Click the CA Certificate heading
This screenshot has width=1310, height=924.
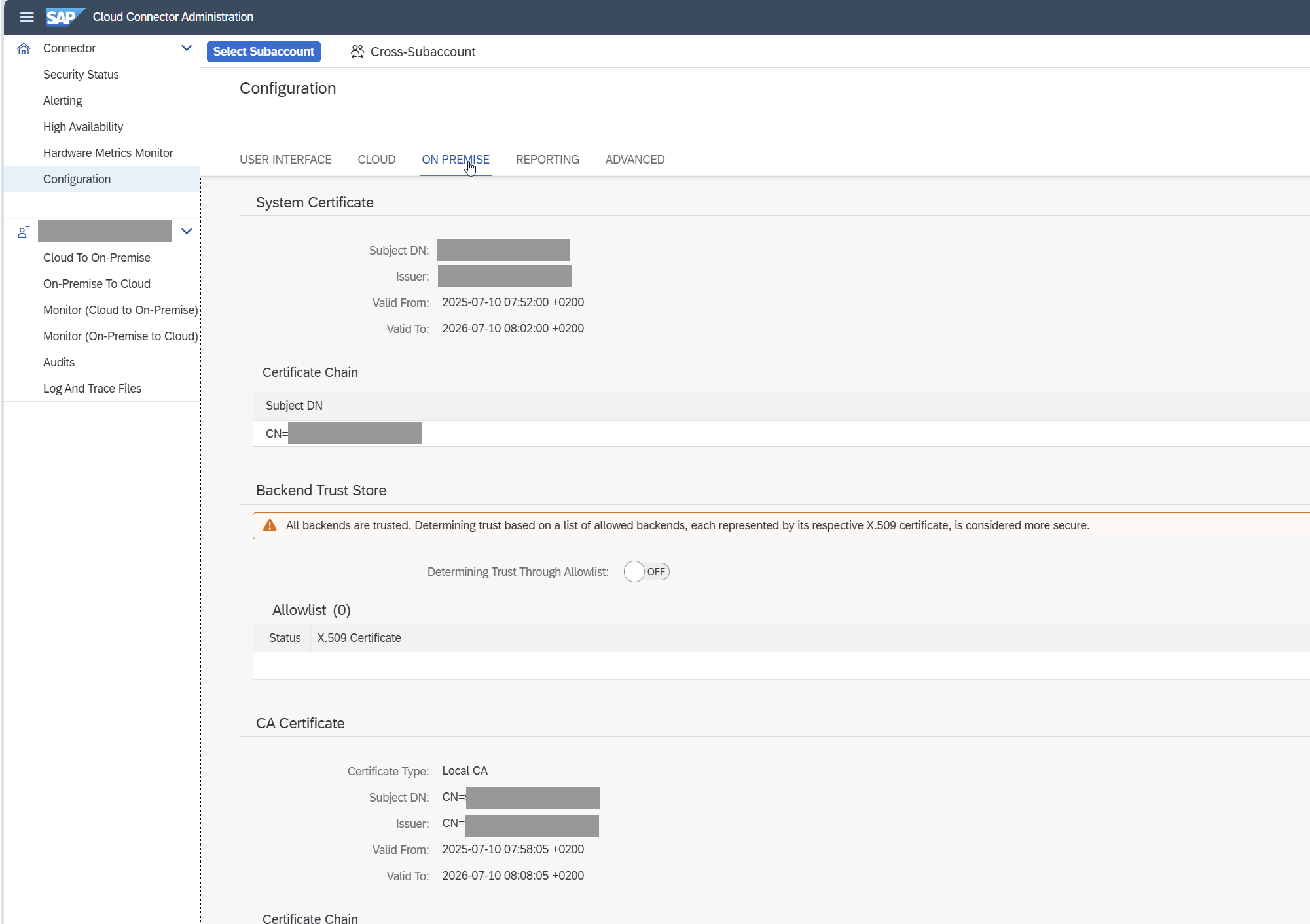click(x=300, y=723)
